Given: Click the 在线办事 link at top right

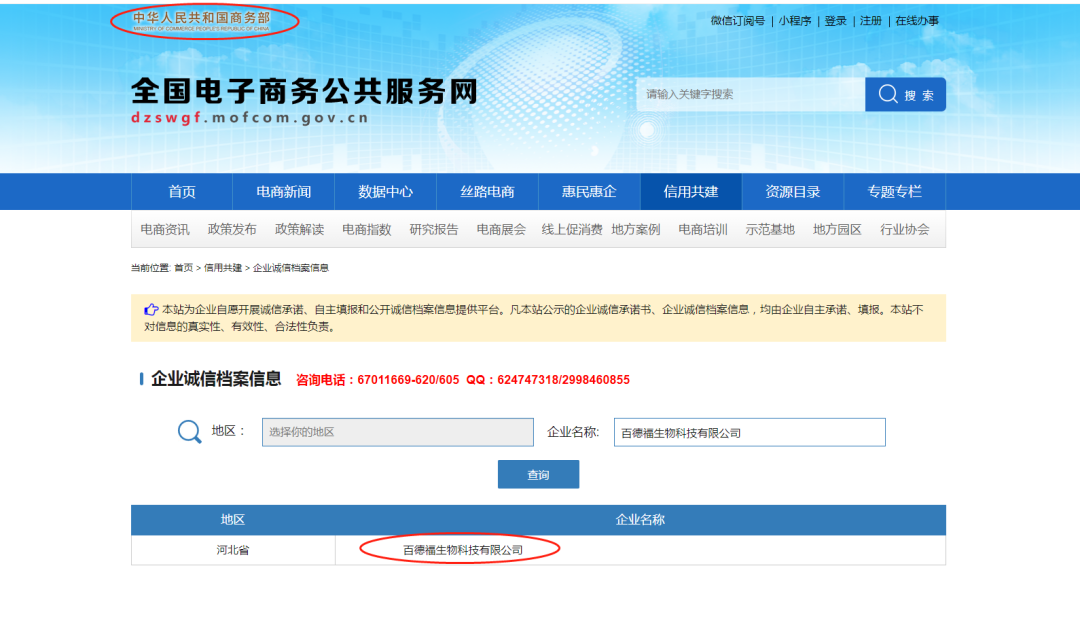Looking at the screenshot, I should (918, 19).
